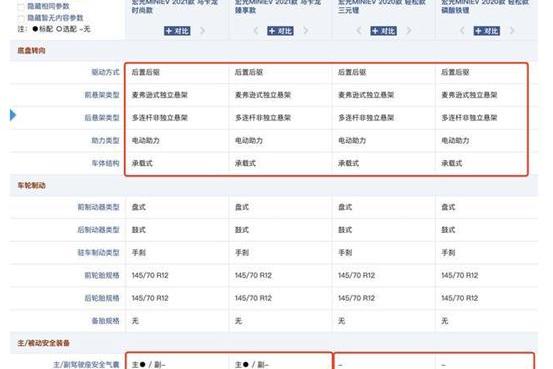553x369 pixels.
Task: Select 电动助力 in the 臻享款 column
Action: pyautogui.click(x=249, y=140)
